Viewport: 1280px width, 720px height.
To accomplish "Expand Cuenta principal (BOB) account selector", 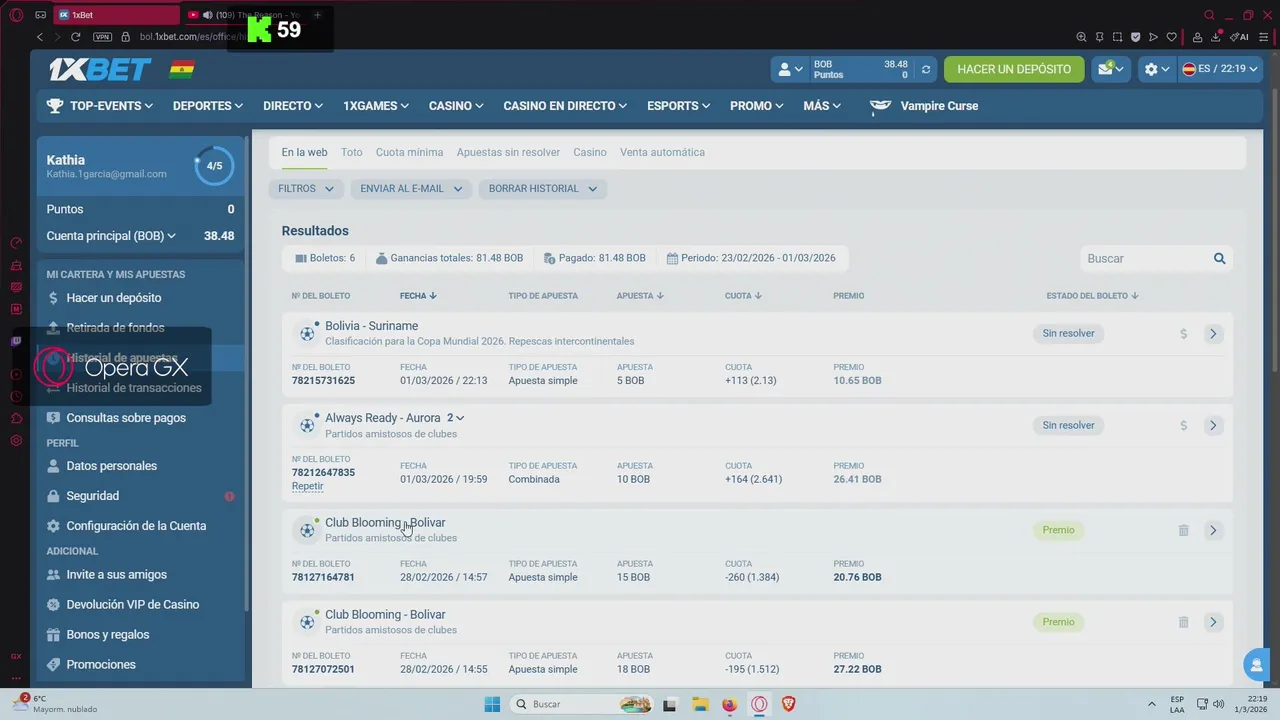I will (111, 236).
